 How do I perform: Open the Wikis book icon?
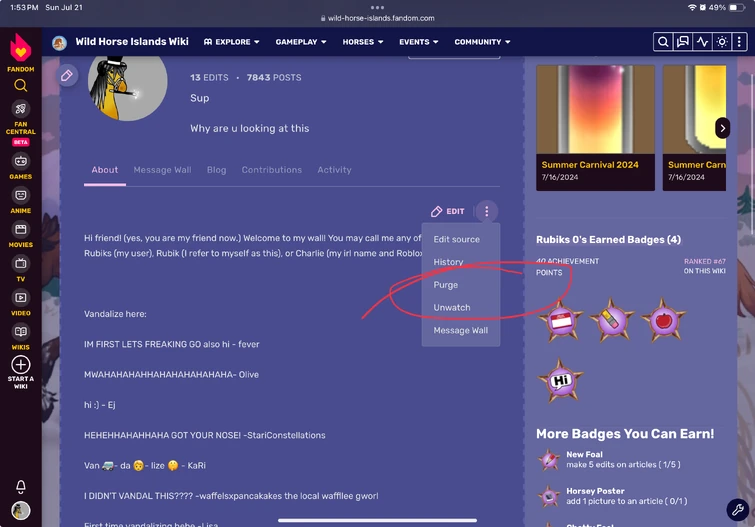[x=20, y=331]
